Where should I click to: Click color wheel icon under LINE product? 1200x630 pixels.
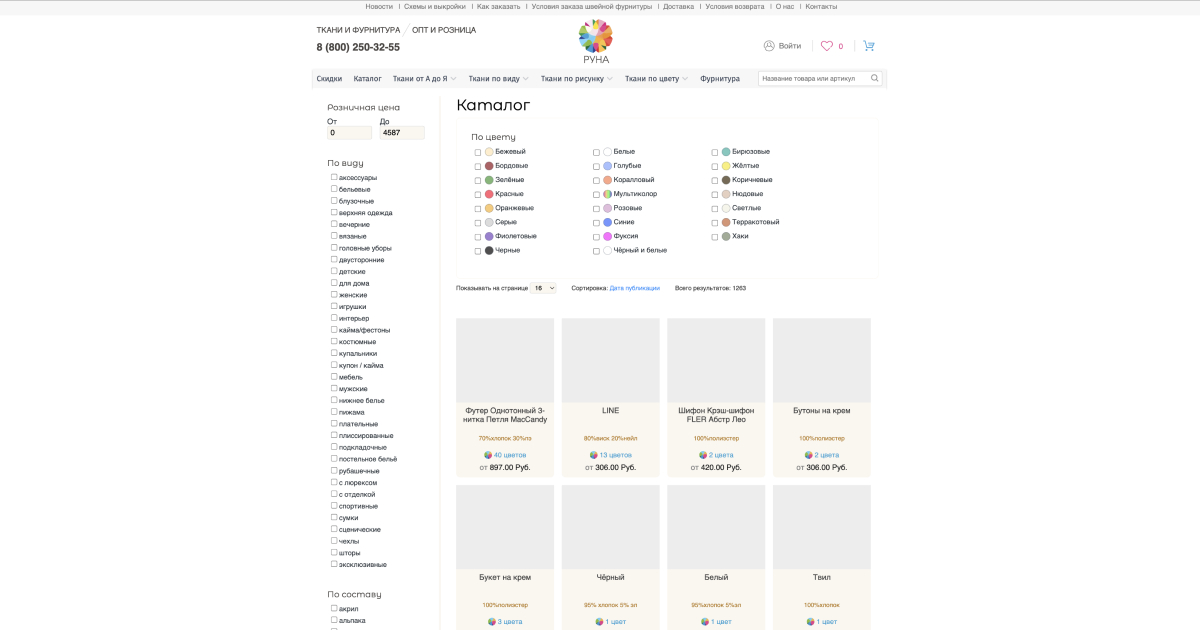point(594,455)
